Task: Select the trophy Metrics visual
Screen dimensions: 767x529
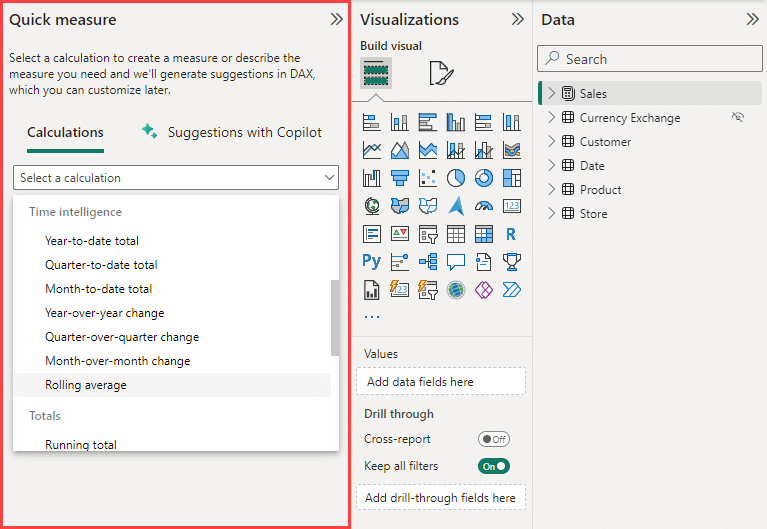Action: [512, 262]
